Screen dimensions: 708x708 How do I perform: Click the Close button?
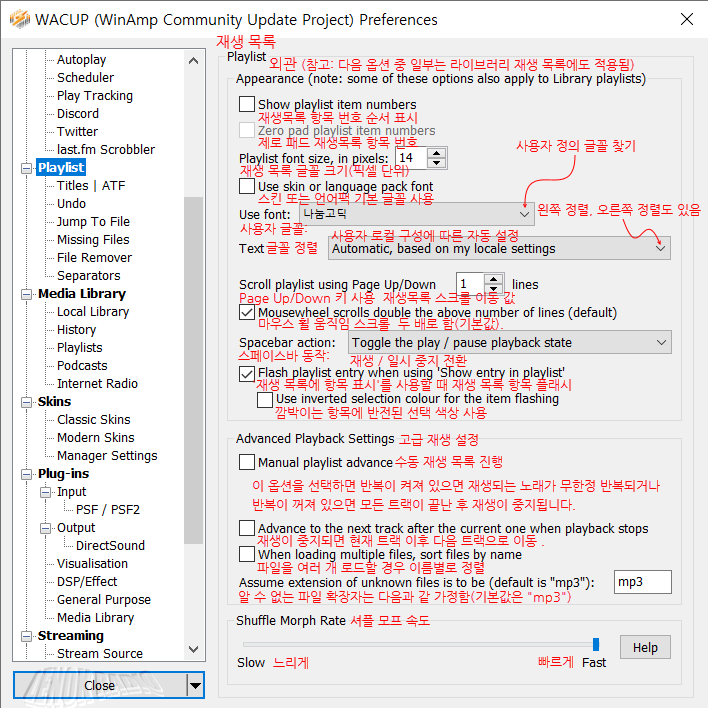point(99,685)
